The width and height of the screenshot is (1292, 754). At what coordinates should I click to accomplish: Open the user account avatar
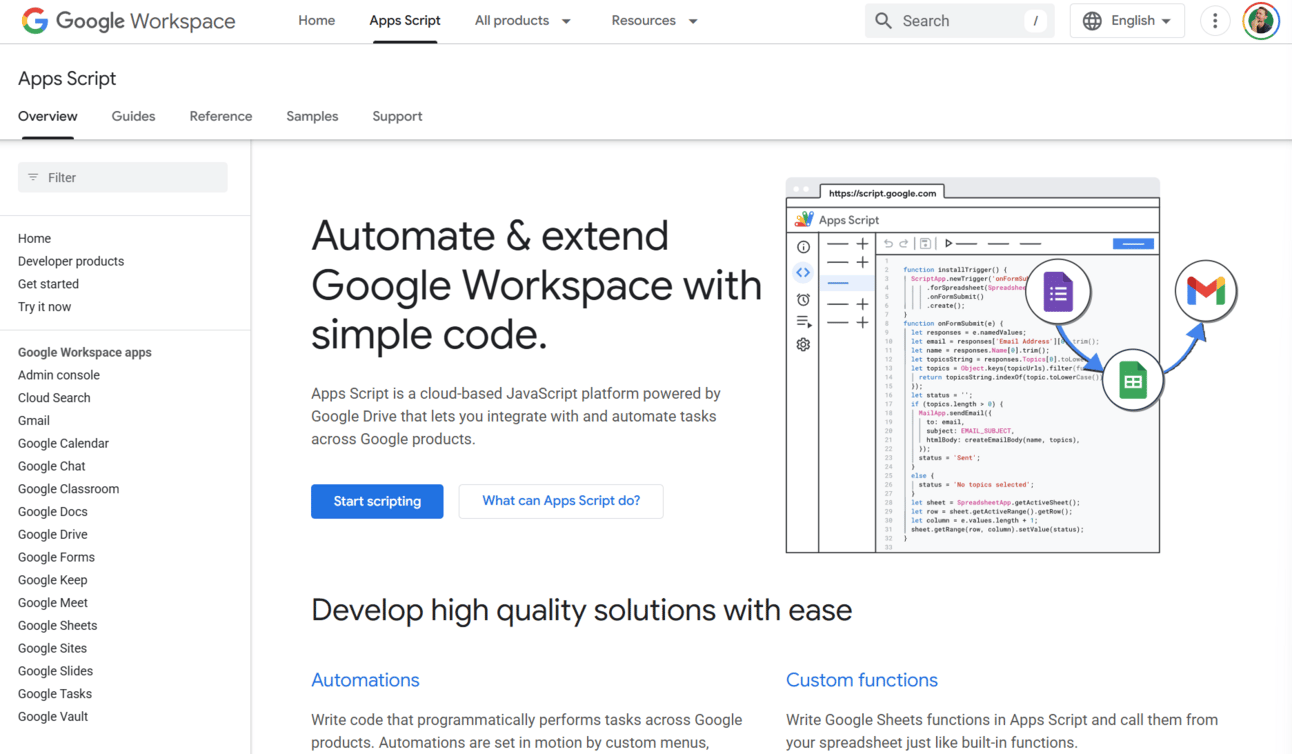1261,20
